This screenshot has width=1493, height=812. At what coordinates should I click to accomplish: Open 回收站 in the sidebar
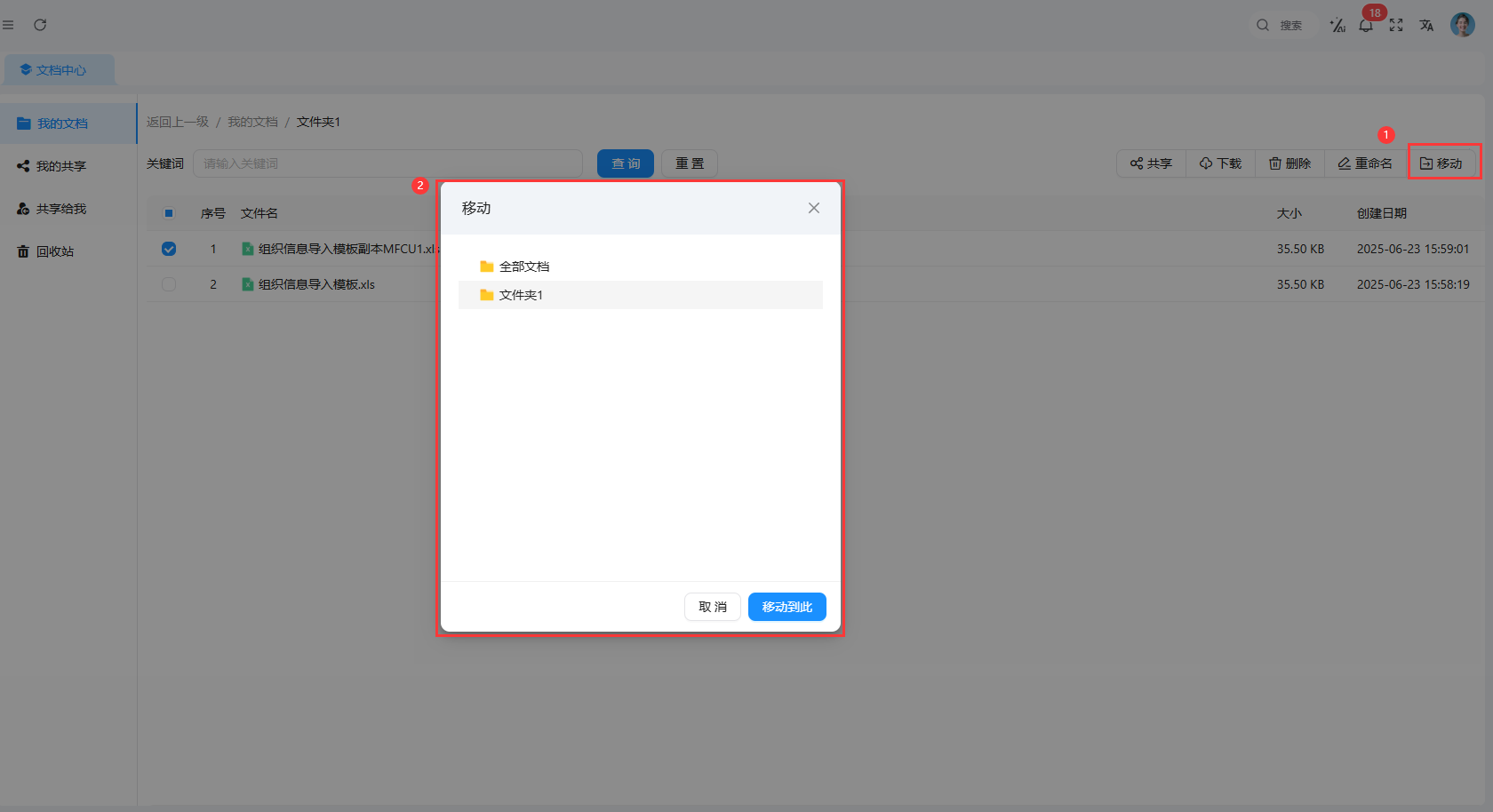coord(68,251)
